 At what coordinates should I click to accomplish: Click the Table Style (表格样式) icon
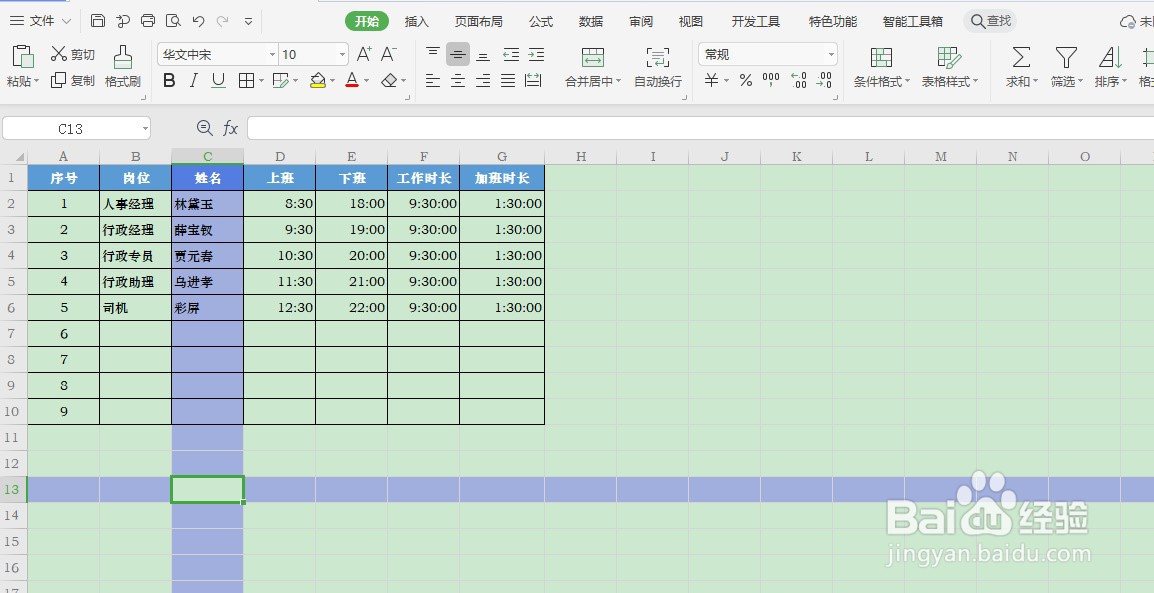pos(949,57)
